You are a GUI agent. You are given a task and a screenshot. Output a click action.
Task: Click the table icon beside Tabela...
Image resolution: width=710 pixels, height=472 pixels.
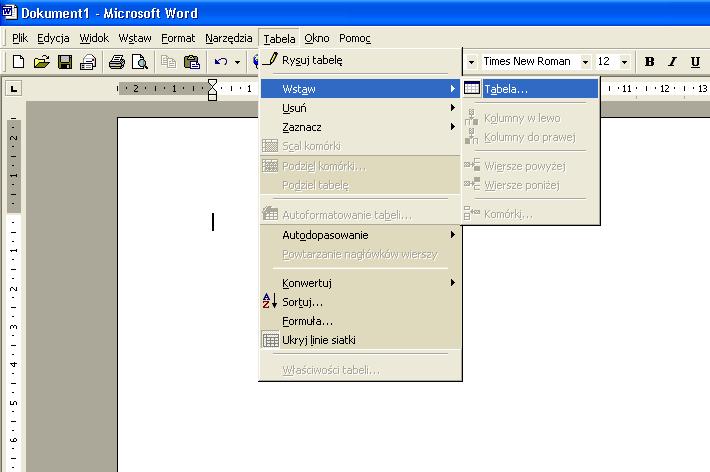(472, 88)
